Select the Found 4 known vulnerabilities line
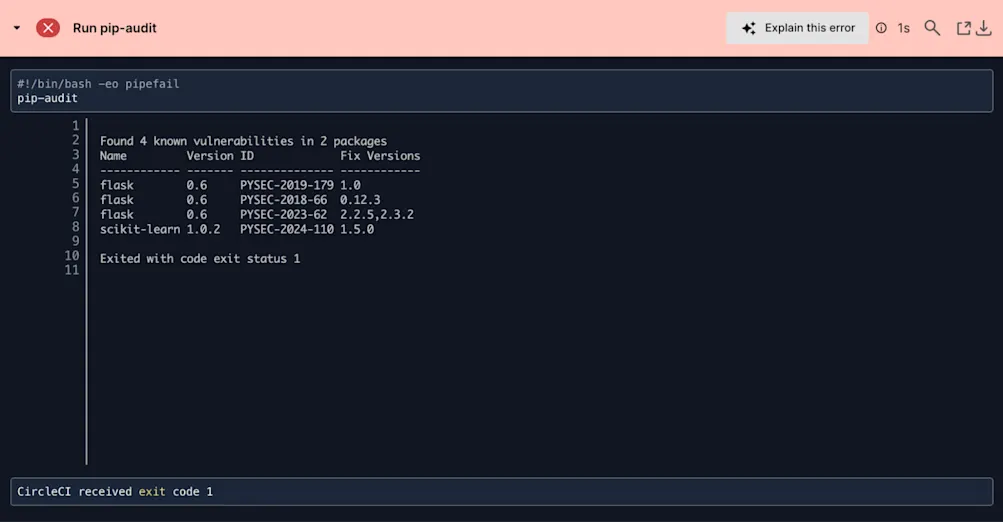The height and width of the screenshot is (522, 1003). (243, 141)
